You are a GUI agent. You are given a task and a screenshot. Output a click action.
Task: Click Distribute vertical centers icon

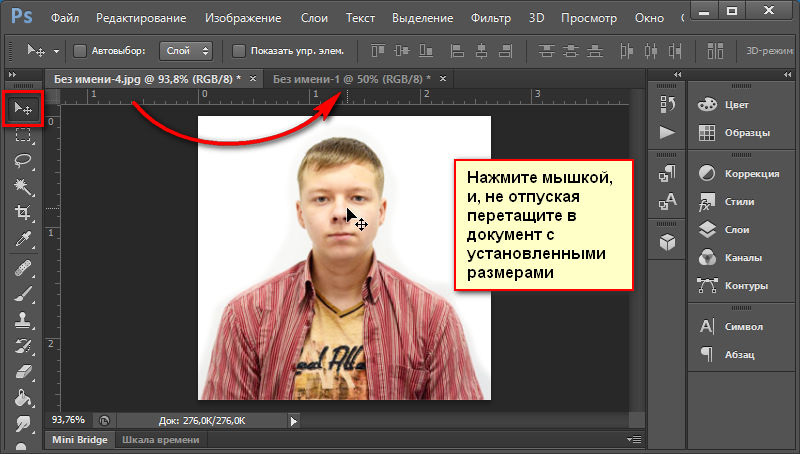(x=570, y=51)
